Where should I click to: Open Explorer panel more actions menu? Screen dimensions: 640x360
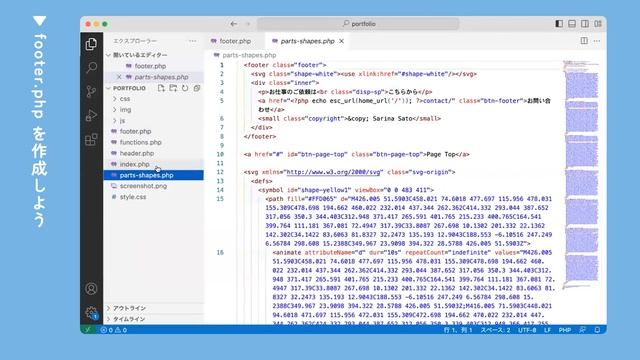192,41
